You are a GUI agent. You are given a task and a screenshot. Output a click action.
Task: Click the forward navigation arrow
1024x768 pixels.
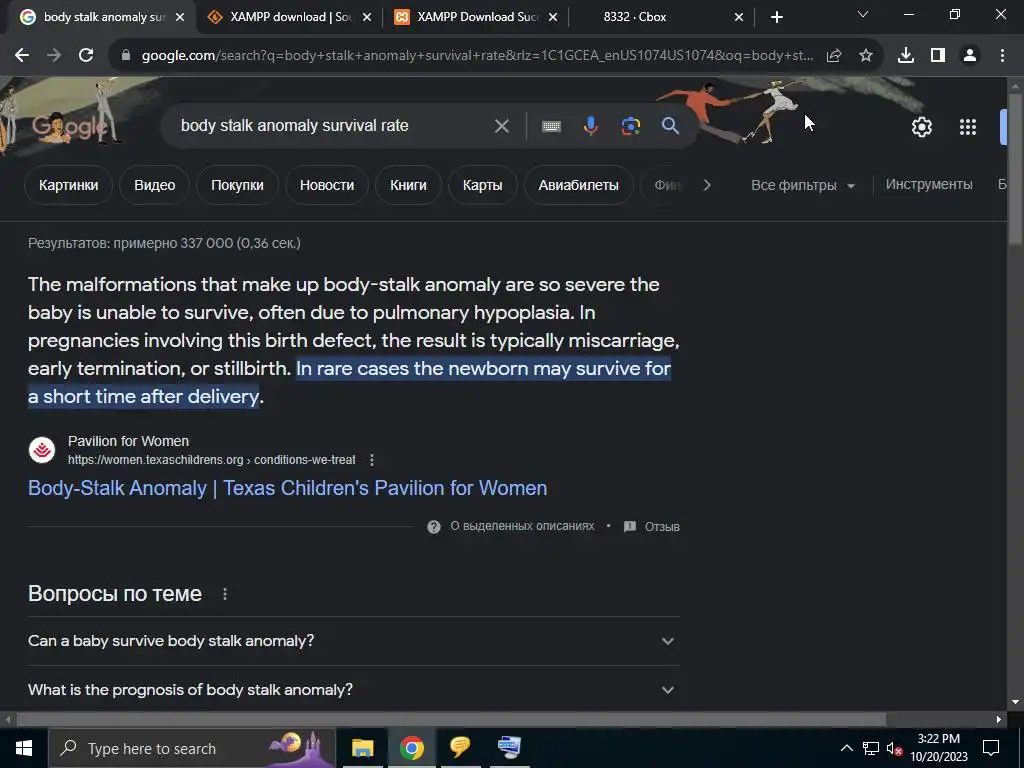pyautogui.click(x=54, y=56)
